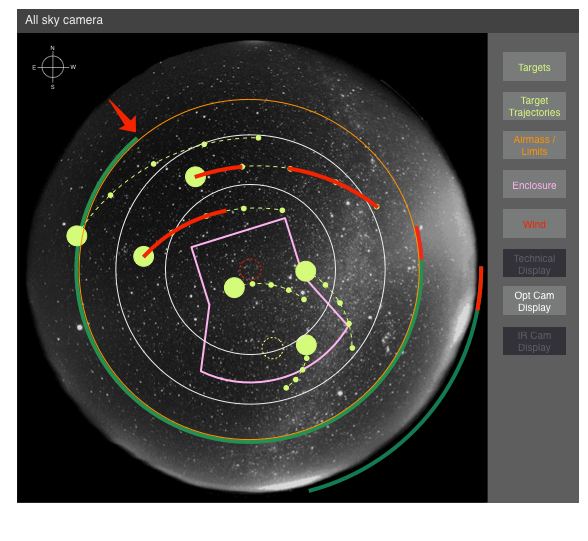Select the large green target left of the red dashed circle
Image resolution: width=588 pixels, height=541 pixels.
(234, 288)
